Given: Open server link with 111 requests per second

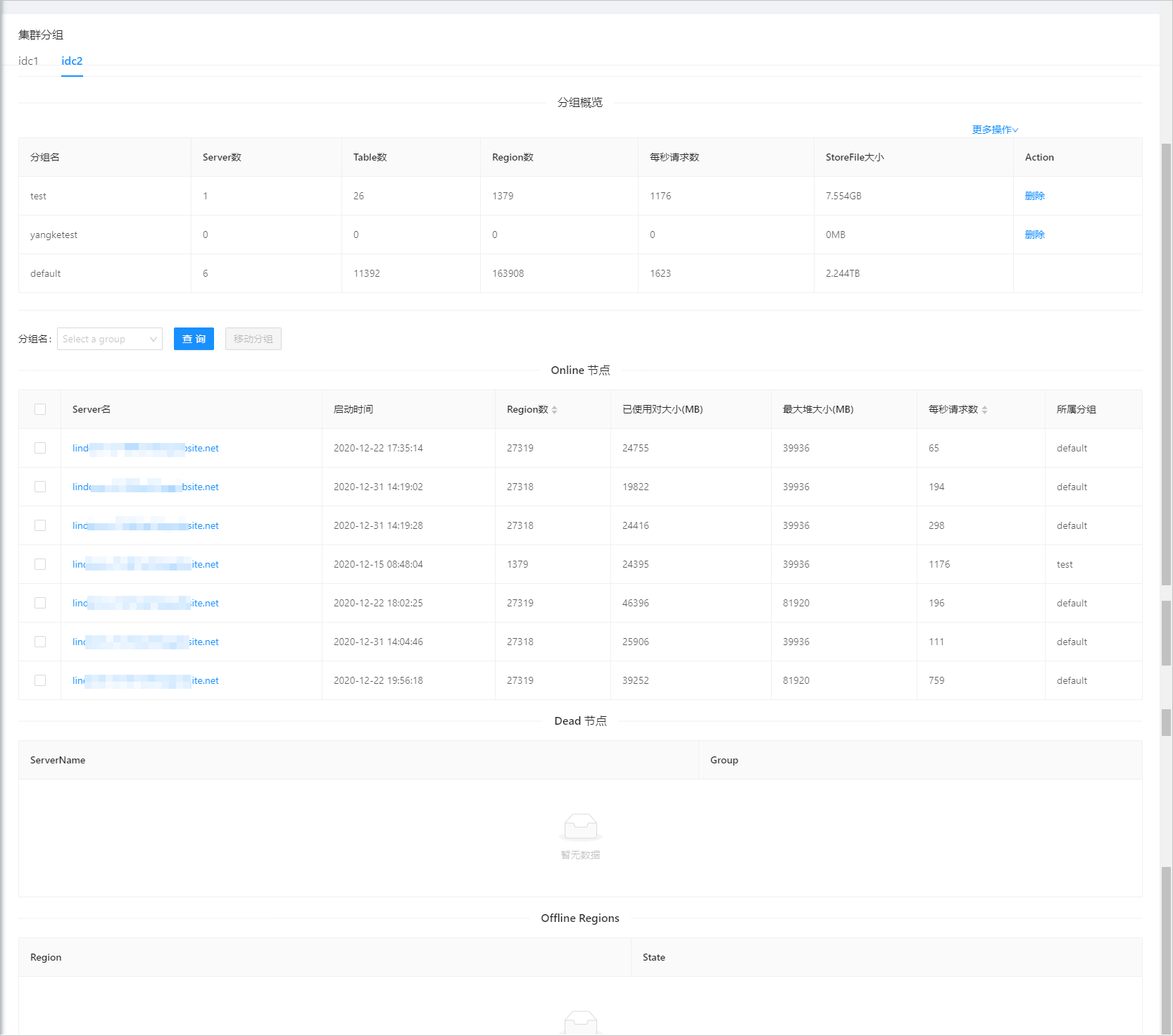Looking at the screenshot, I should pyautogui.click(x=146, y=642).
